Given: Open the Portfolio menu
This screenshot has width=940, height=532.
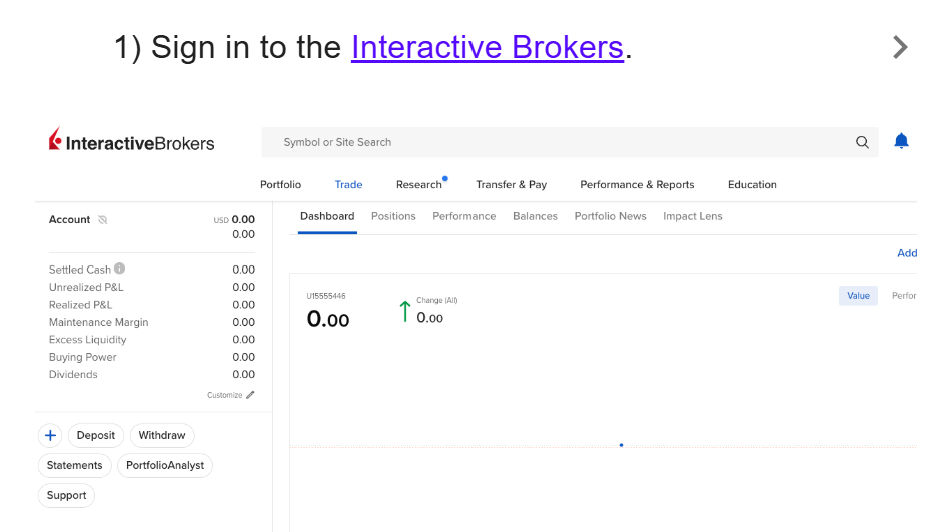Looking at the screenshot, I should pos(281,185).
